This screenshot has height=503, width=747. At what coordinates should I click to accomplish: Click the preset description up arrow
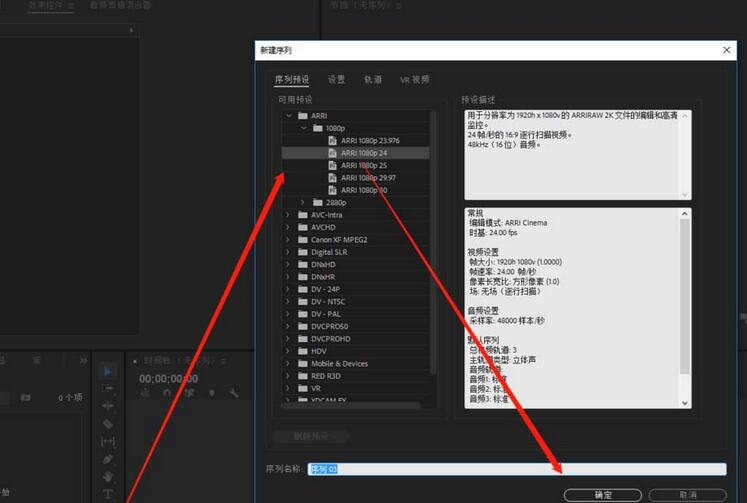685,116
